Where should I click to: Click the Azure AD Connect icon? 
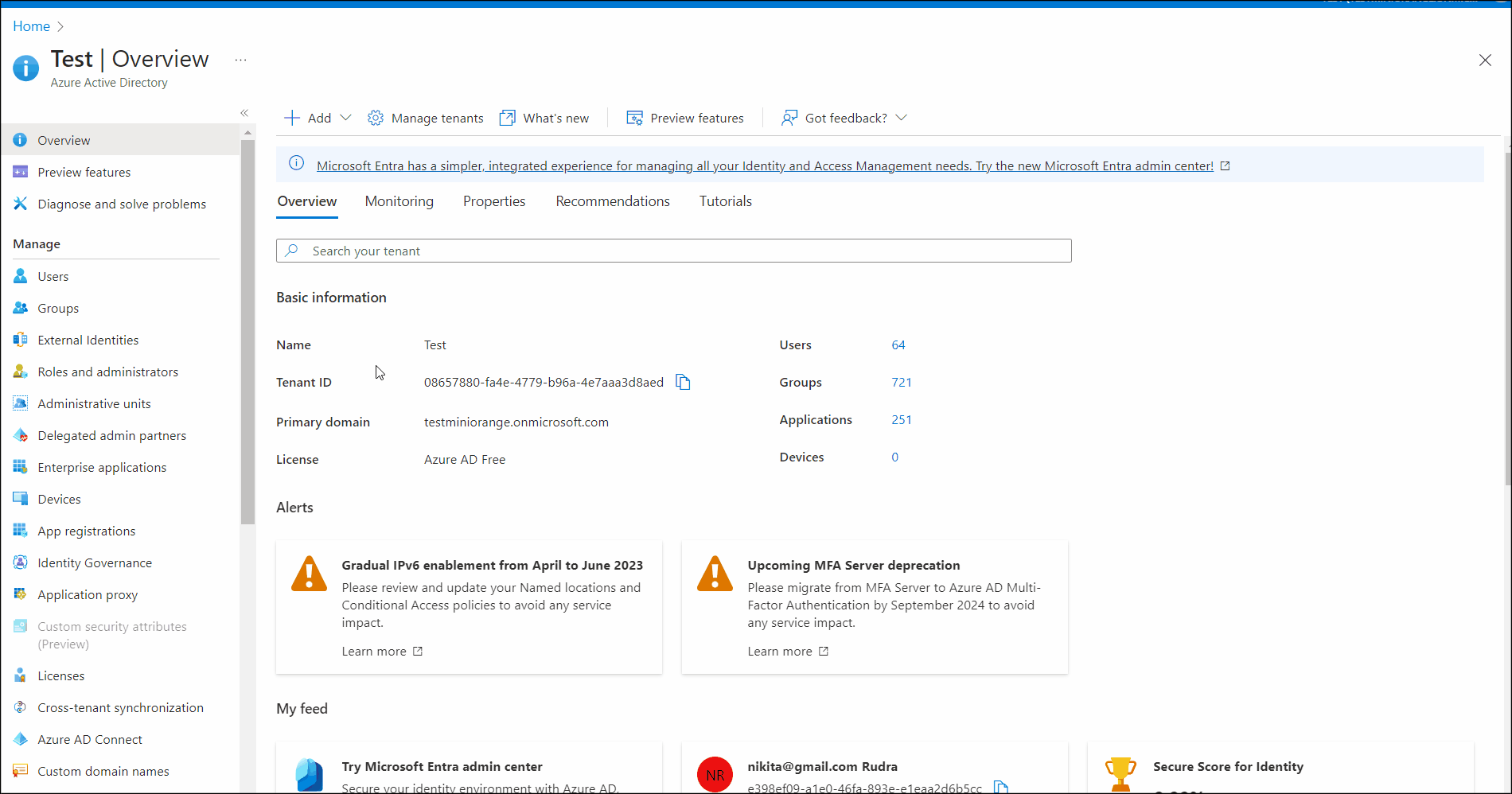(21, 740)
